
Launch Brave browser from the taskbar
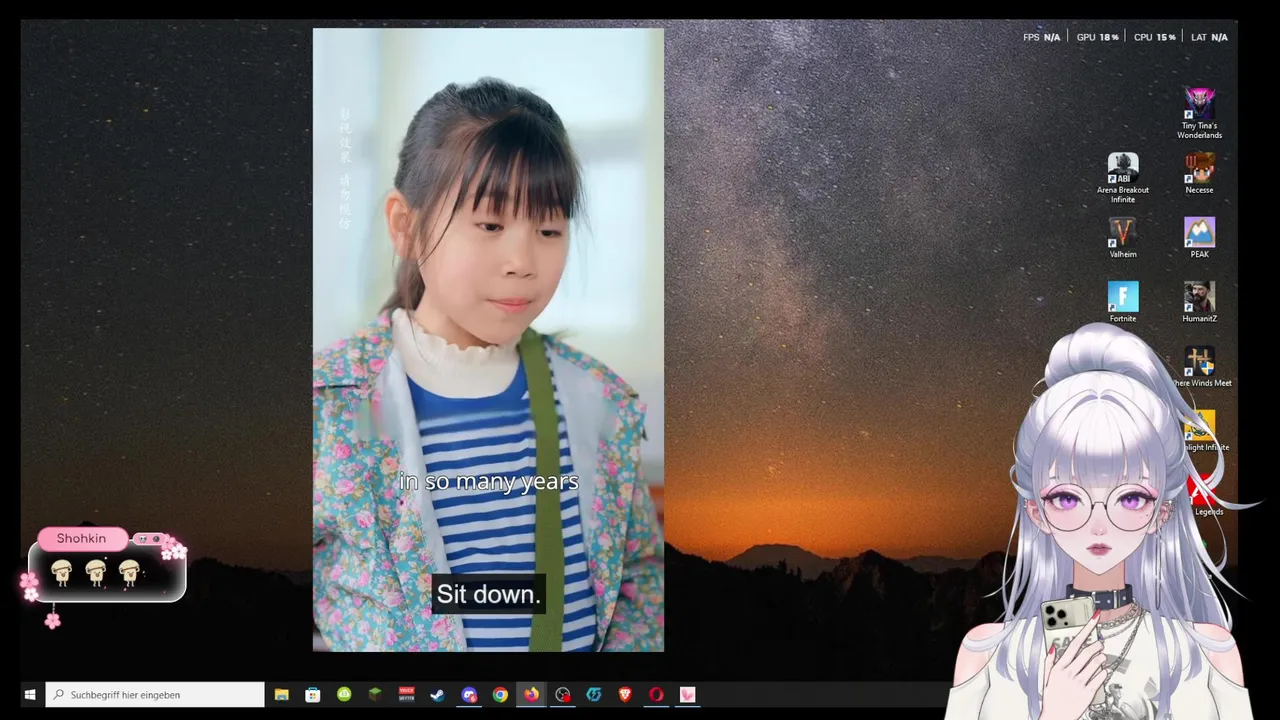[x=625, y=694]
